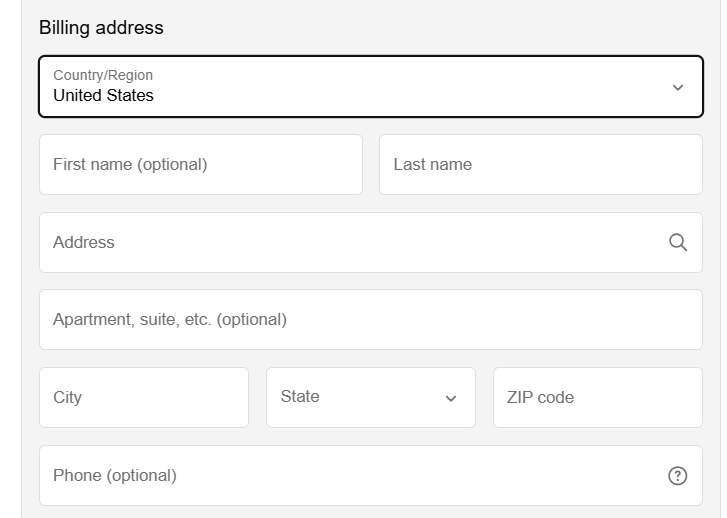
Task: Select the Address input field
Action: coord(371,243)
